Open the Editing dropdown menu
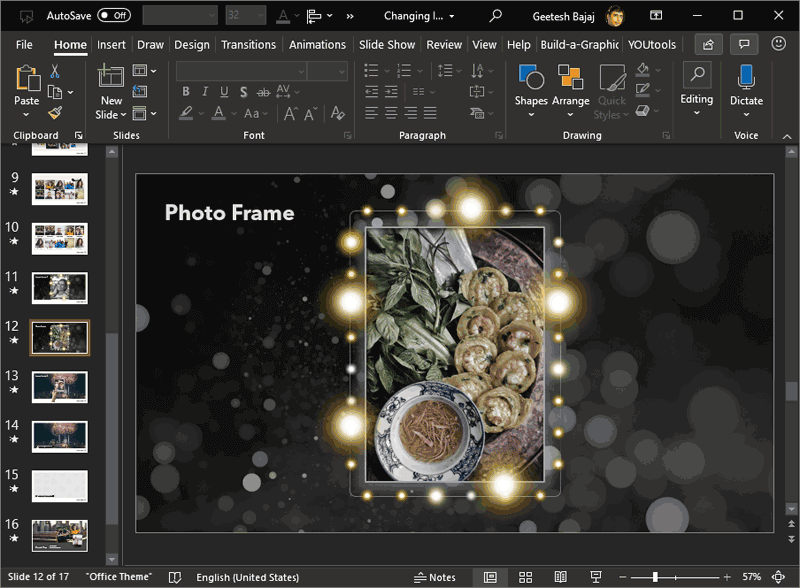800x588 pixels. 697,99
